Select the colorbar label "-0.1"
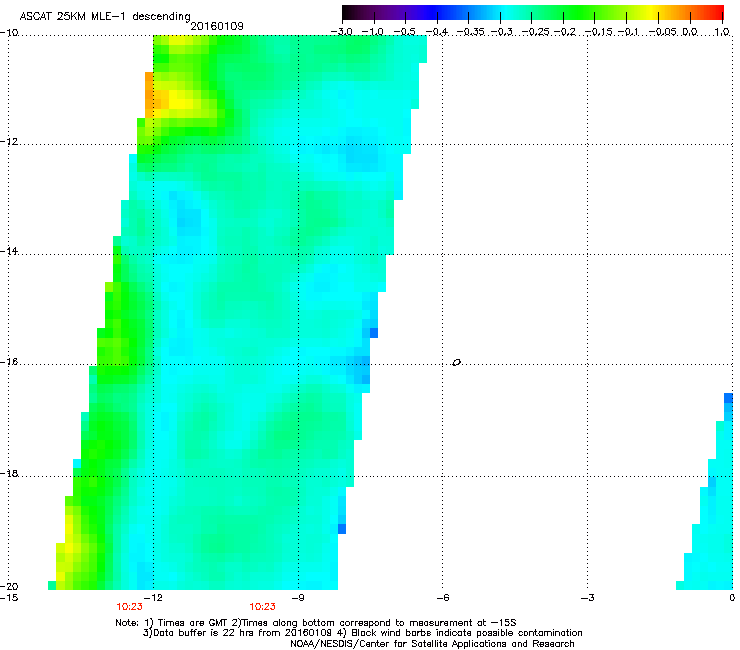Viewport: 740px width, 650px height. pyautogui.click(x=628, y=32)
